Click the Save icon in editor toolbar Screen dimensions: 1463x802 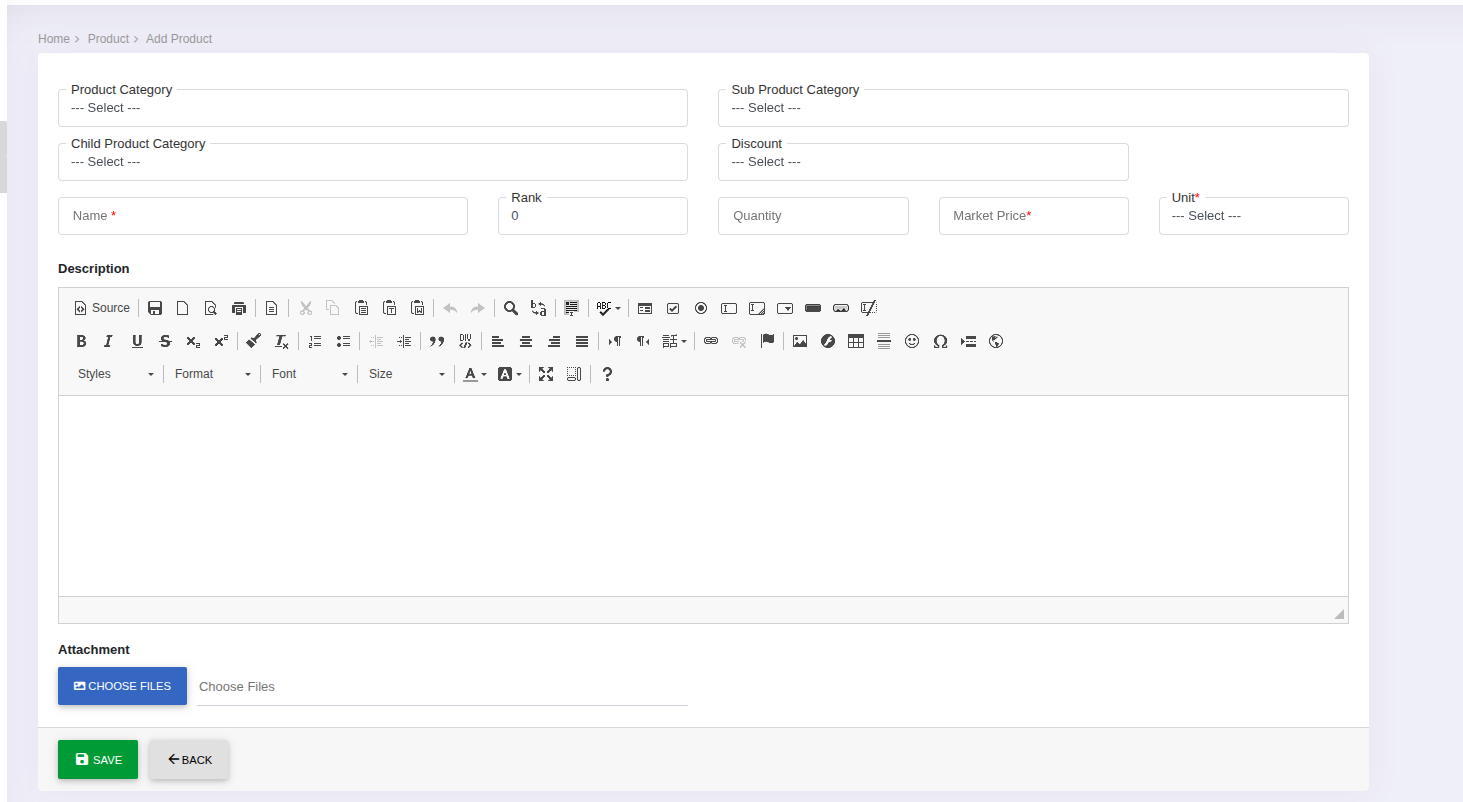click(155, 308)
